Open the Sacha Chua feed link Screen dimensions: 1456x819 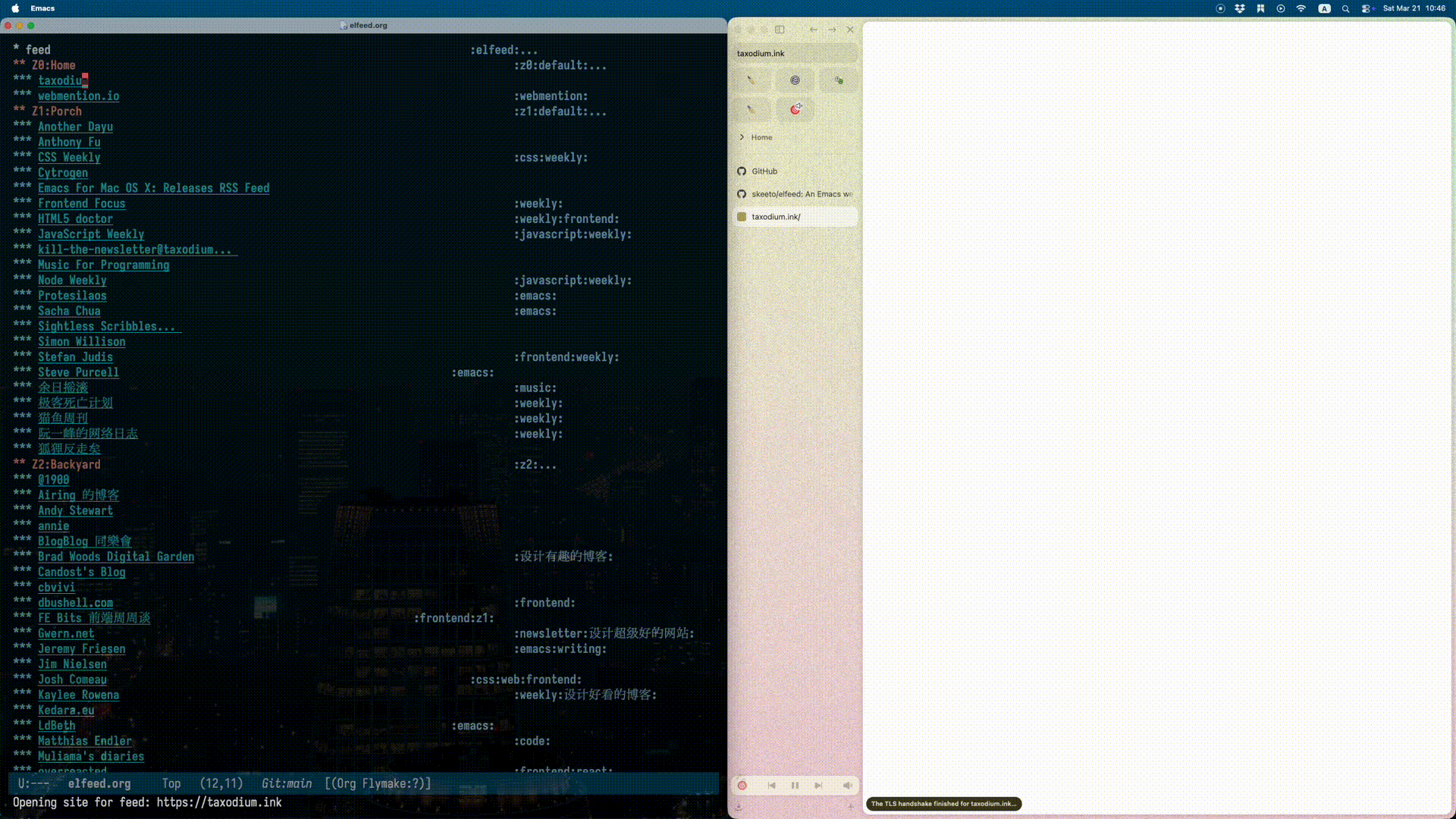coord(69,311)
